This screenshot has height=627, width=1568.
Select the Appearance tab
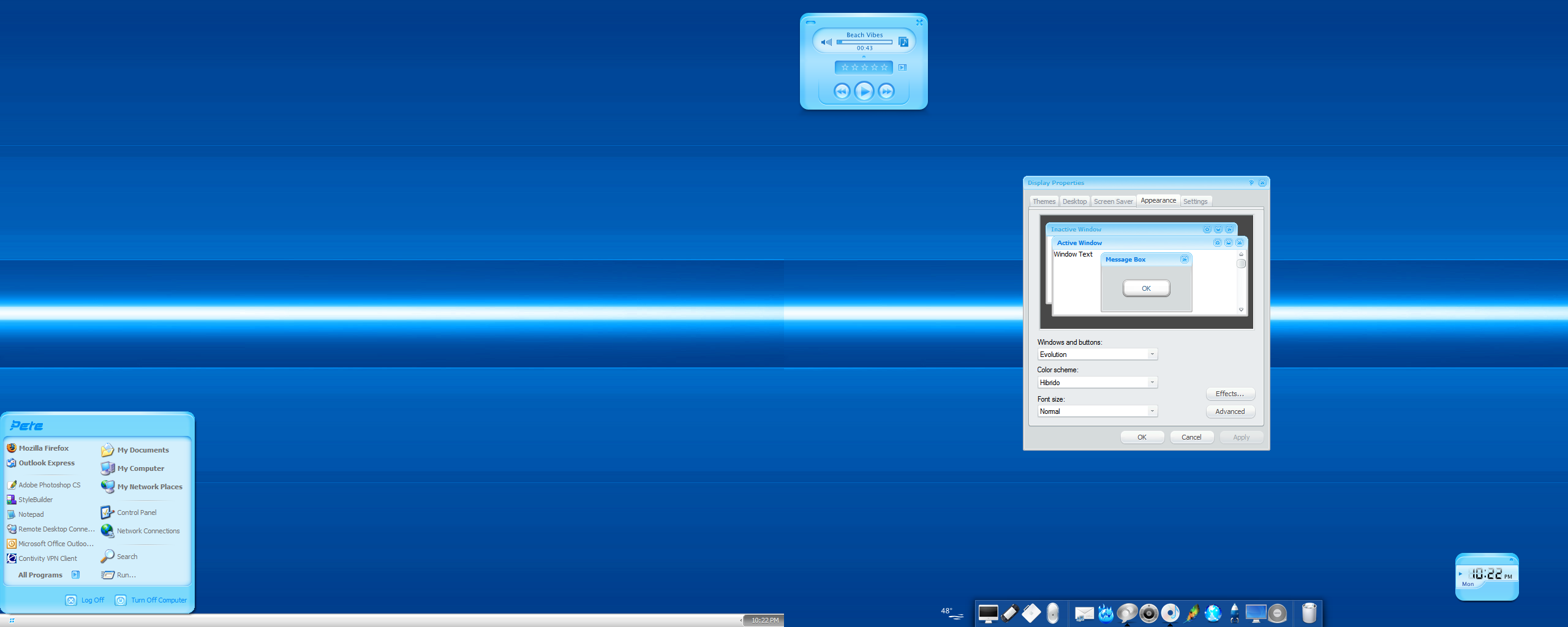click(x=1158, y=200)
